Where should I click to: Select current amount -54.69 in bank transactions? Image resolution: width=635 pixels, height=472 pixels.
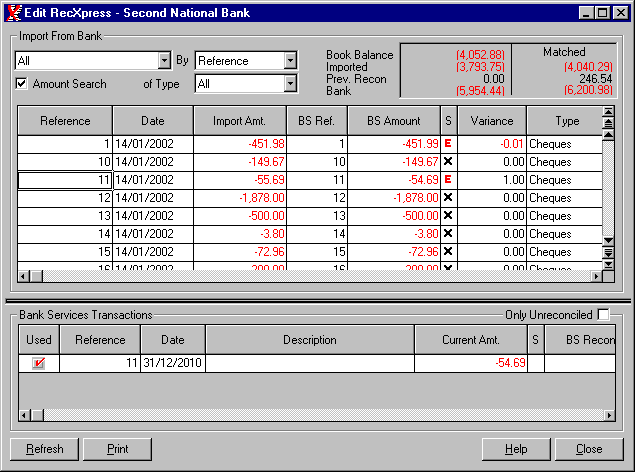(x=471, y=363)
